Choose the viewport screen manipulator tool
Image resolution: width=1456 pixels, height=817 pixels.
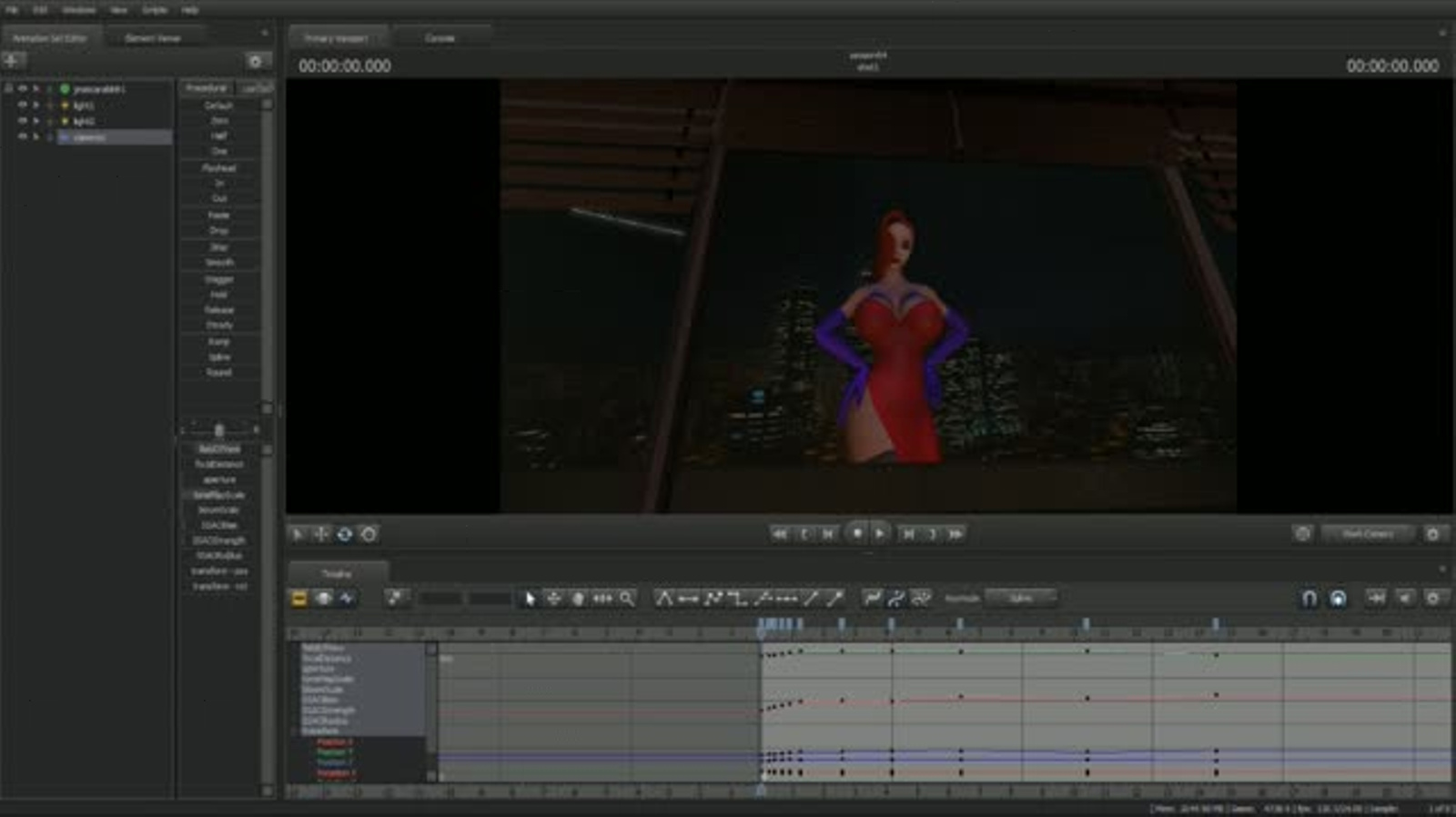click(369, 534)
